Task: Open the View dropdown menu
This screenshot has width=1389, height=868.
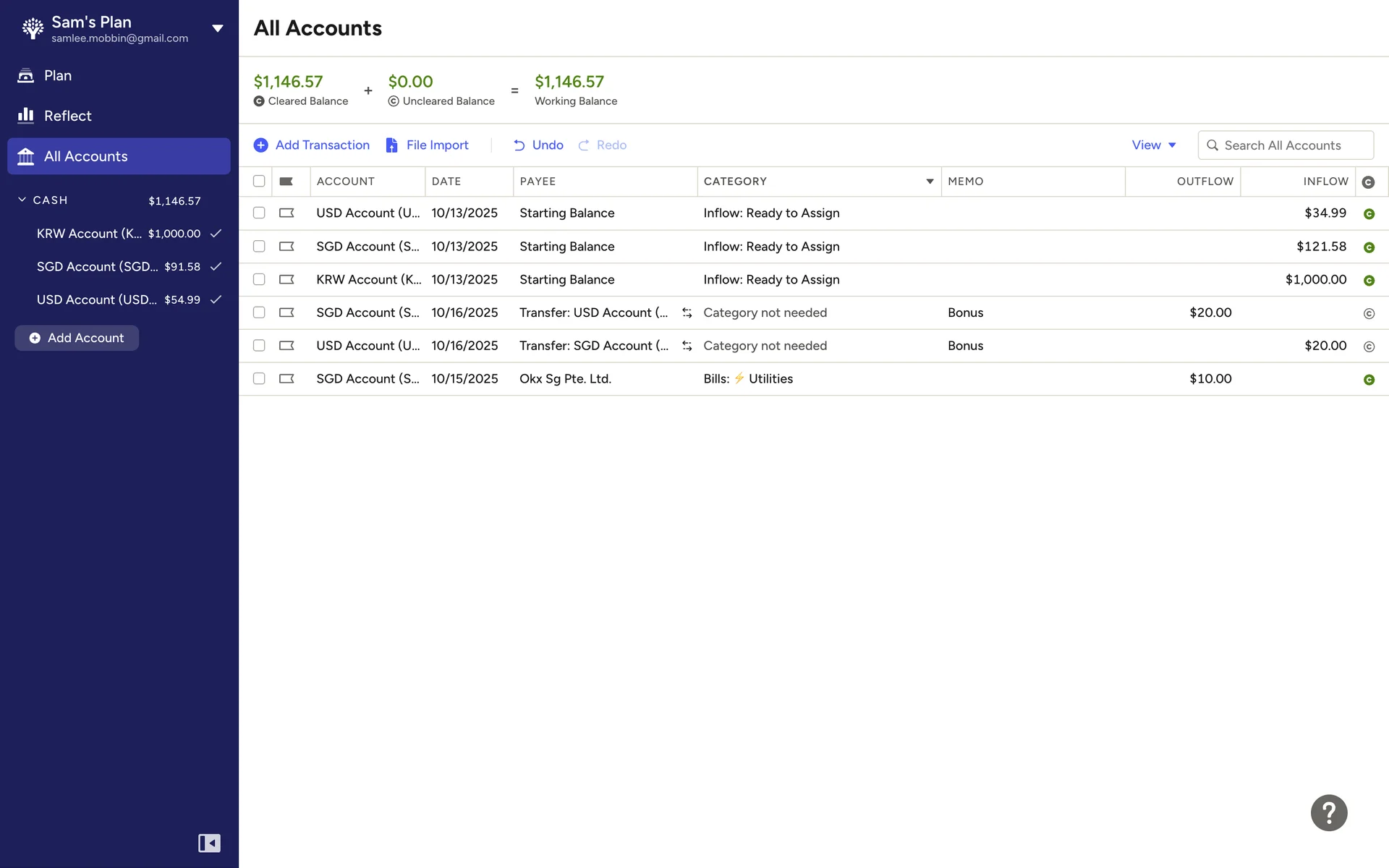Action: coord(1153,145)
